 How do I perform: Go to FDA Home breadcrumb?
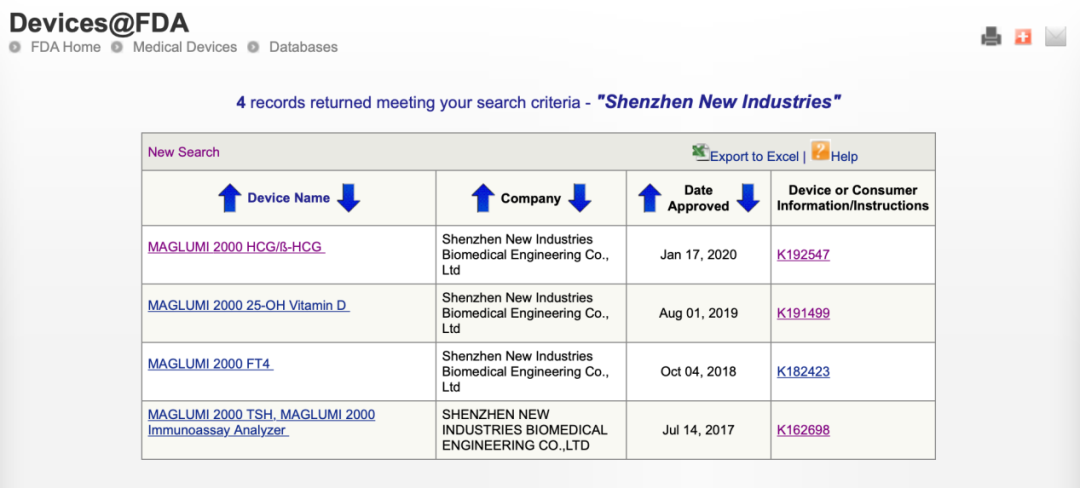(x=66, y=47)
